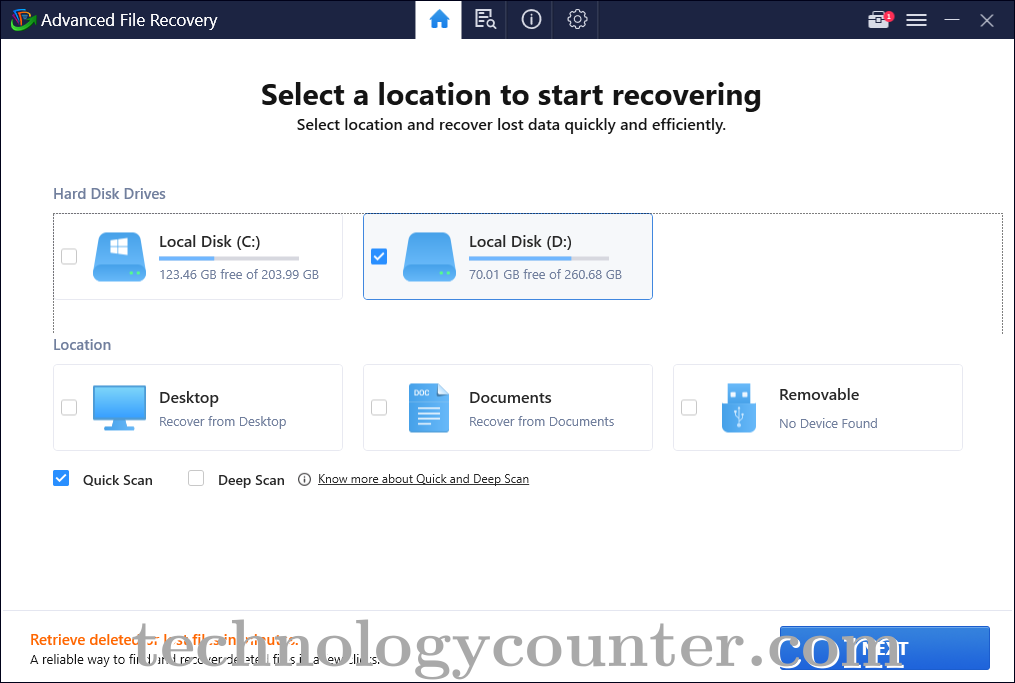This screenshot has height=683, width=1015.
Task: Check the Documents location checkbox
Action: tap(379, 407)
